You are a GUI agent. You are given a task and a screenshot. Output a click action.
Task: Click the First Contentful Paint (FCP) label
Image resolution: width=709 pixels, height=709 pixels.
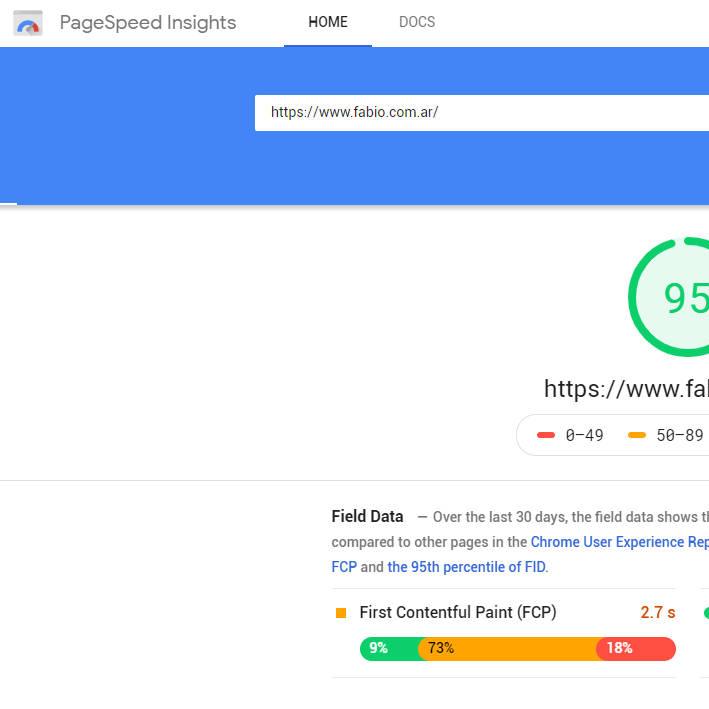pos(458,612)
